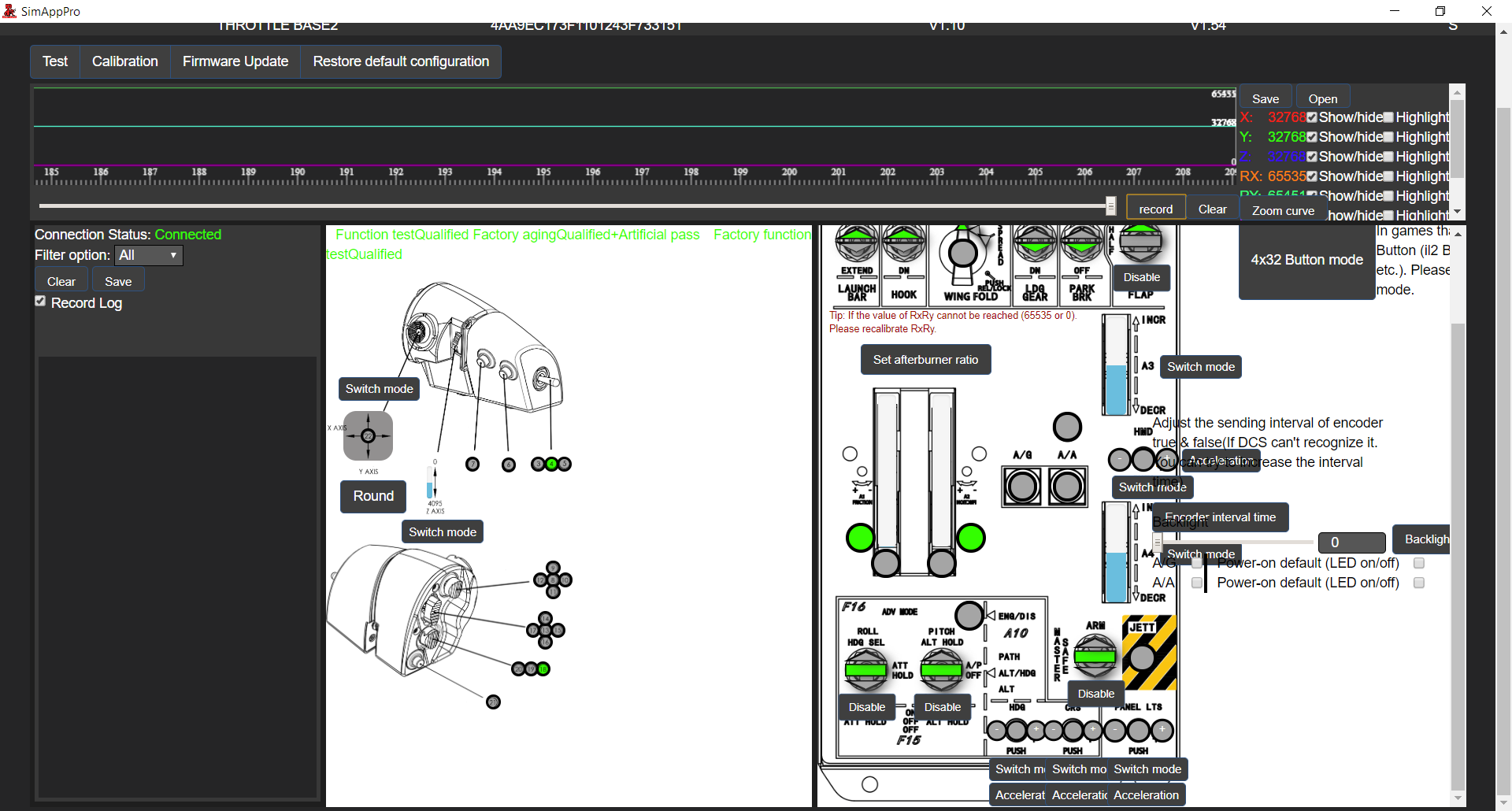Click the PARK BRK toggle switch
This screenshot has height=811, width=1512.
(1082, 243)
